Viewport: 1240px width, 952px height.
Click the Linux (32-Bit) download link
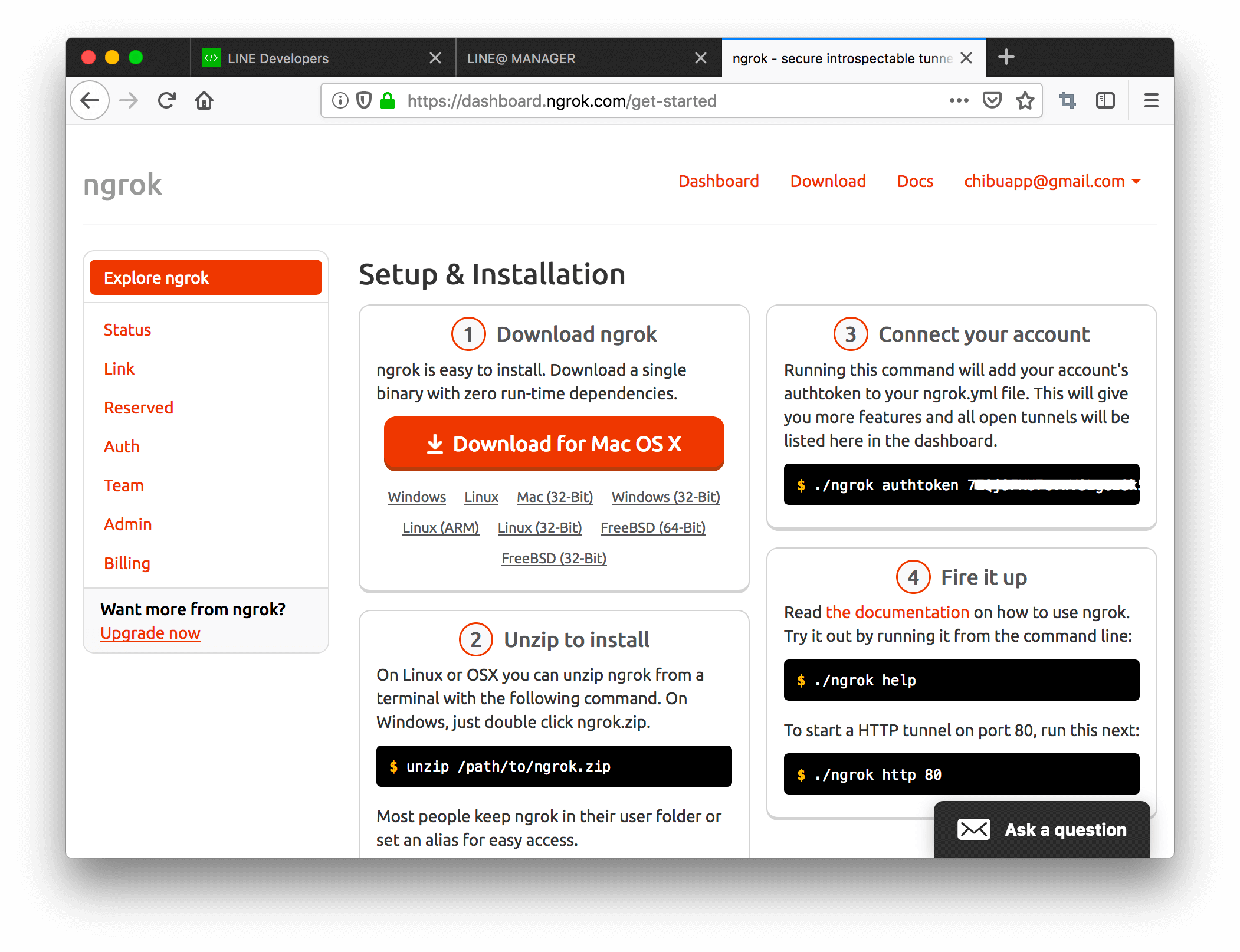(x=540, y=527)
